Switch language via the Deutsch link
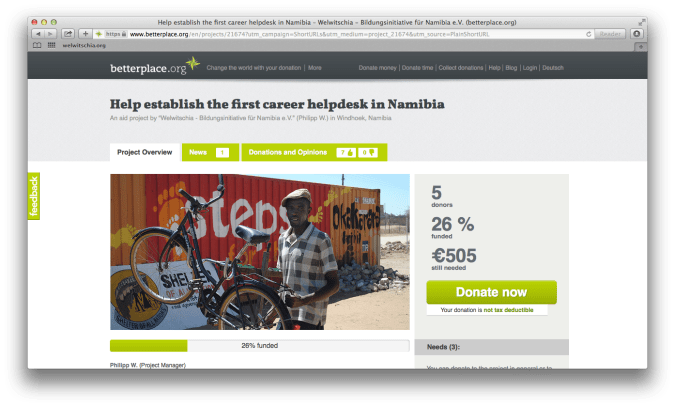This screenshot has width=675, height=407. point(553,68)
